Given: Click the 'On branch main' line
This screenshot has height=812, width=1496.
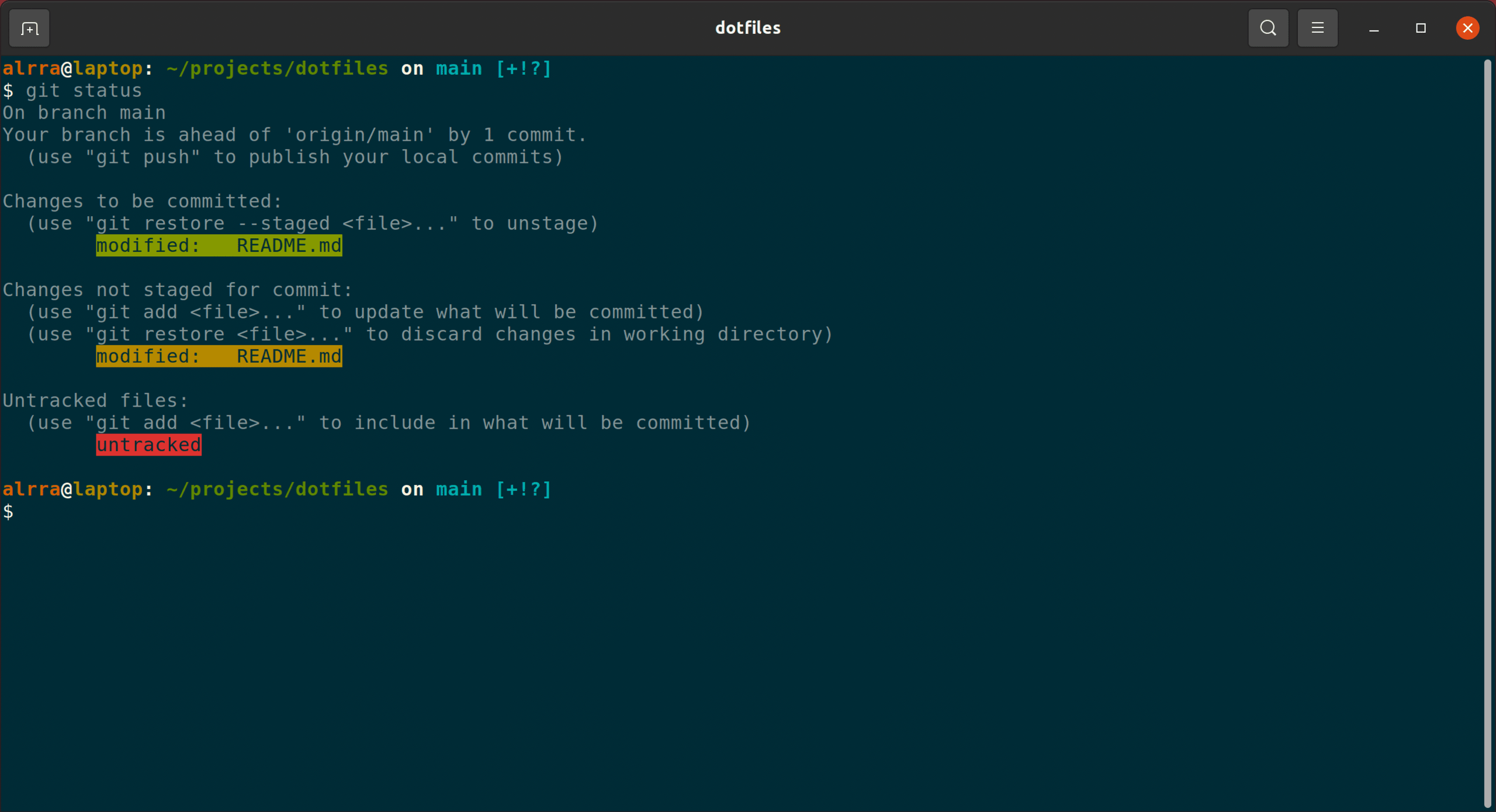Looking at the screenshot, I should click(84, 113).
